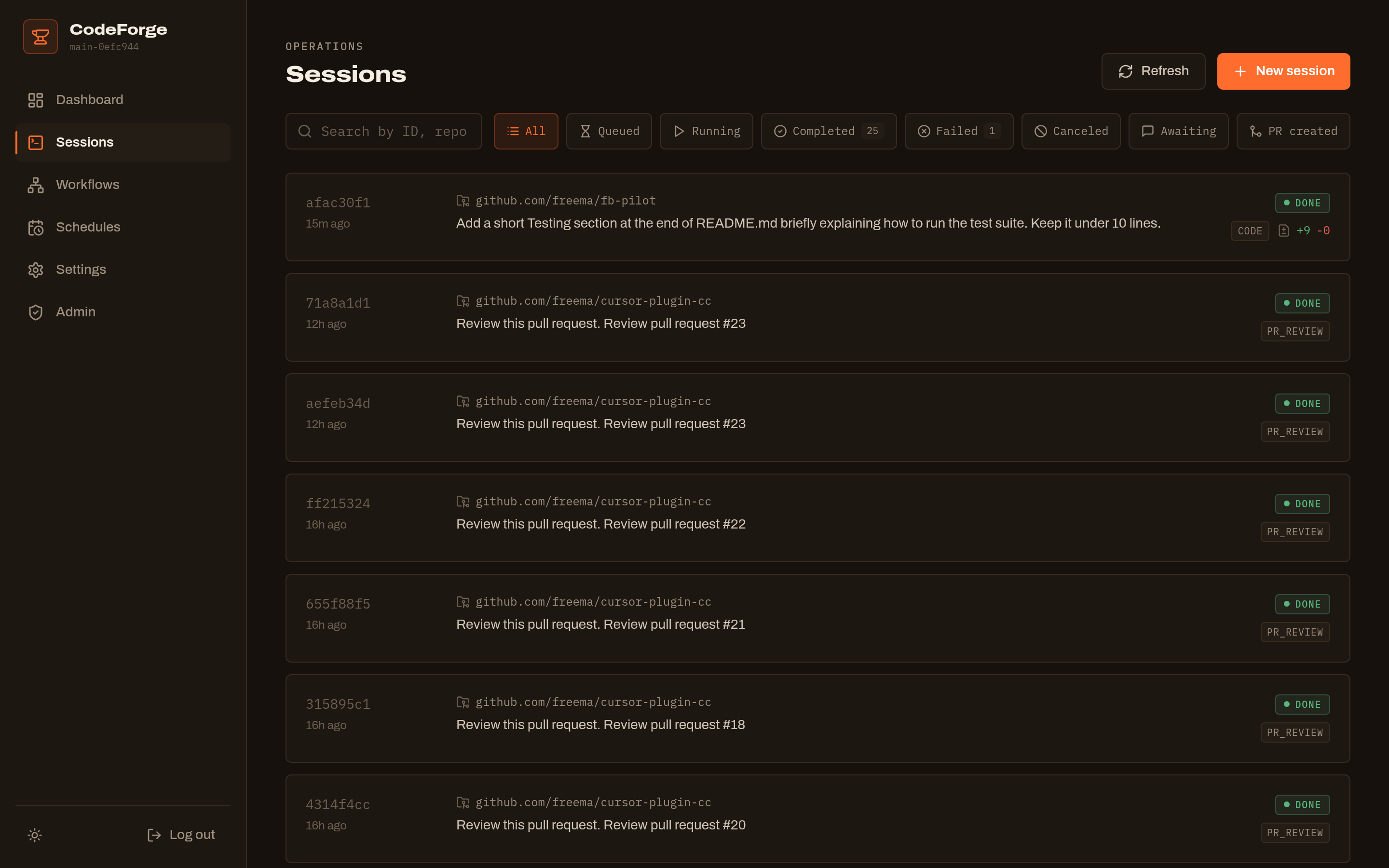Viewport: 1389px width, 868px height.
Task: Click the play icon on Running
Action: point(679,132)
